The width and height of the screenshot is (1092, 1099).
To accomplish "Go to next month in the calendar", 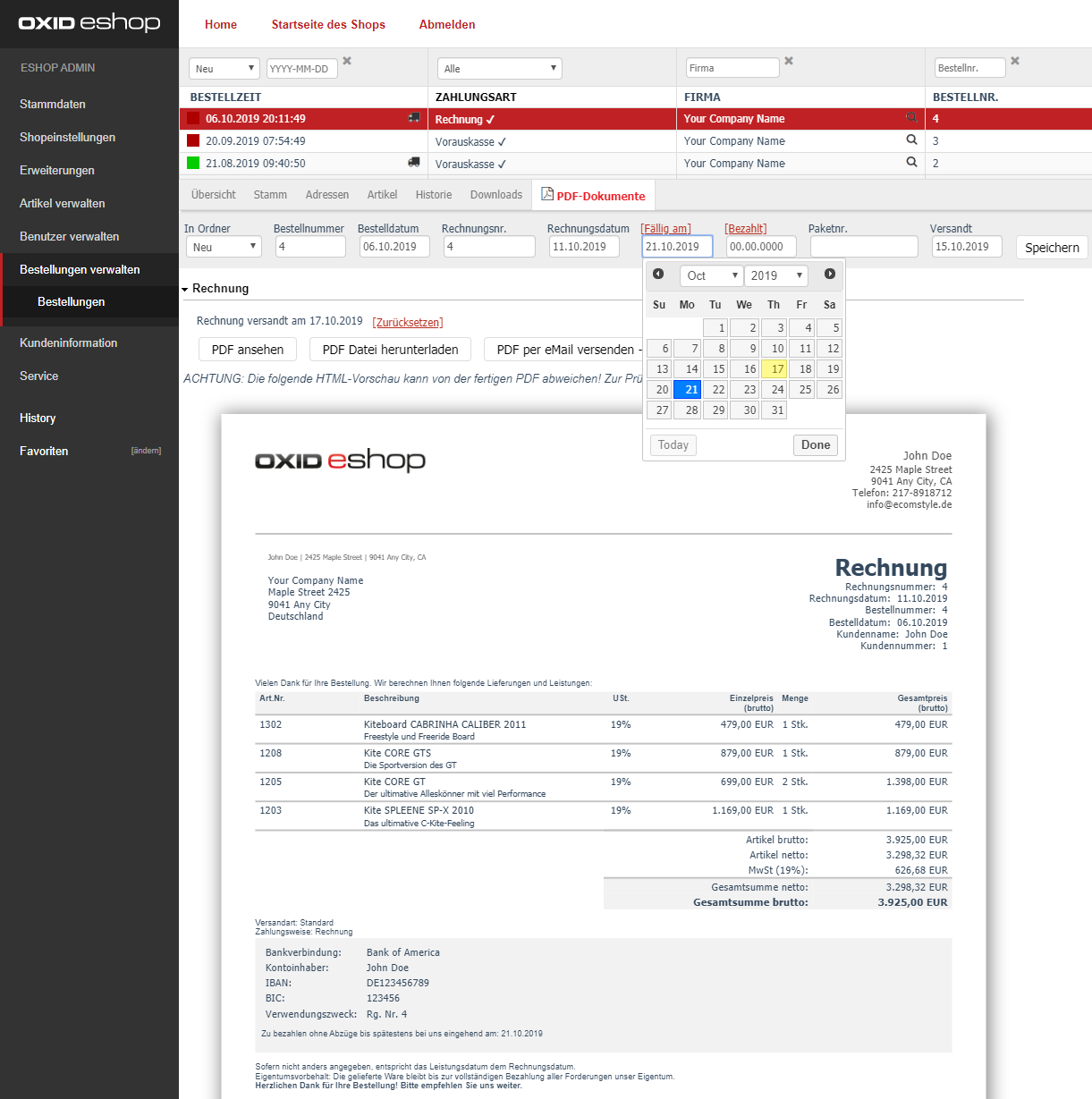I will pyautogui.click(x=830, y=274).
